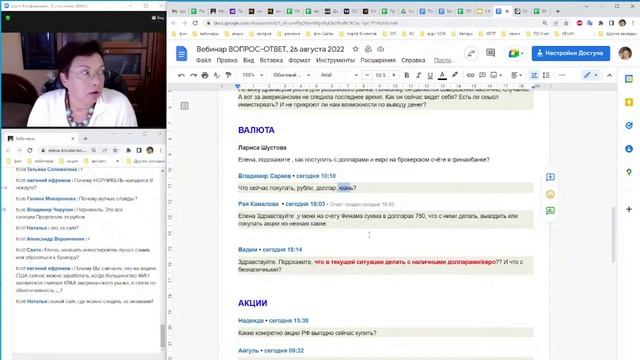The image size is (640, 360).
Task: Open the text alignment dropdown
Action: coord(517,75)
